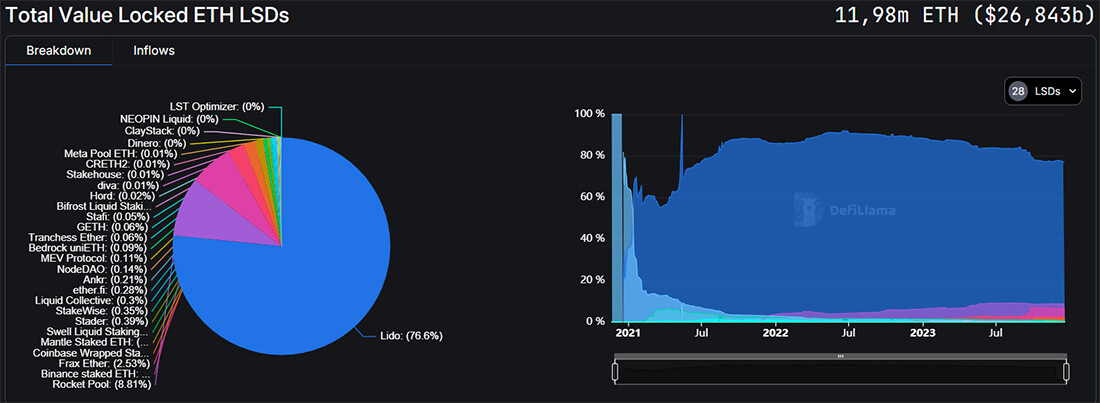Click the Rocket Pool: (8.81%) label
1100x403 pixels.
coord(102,384)
